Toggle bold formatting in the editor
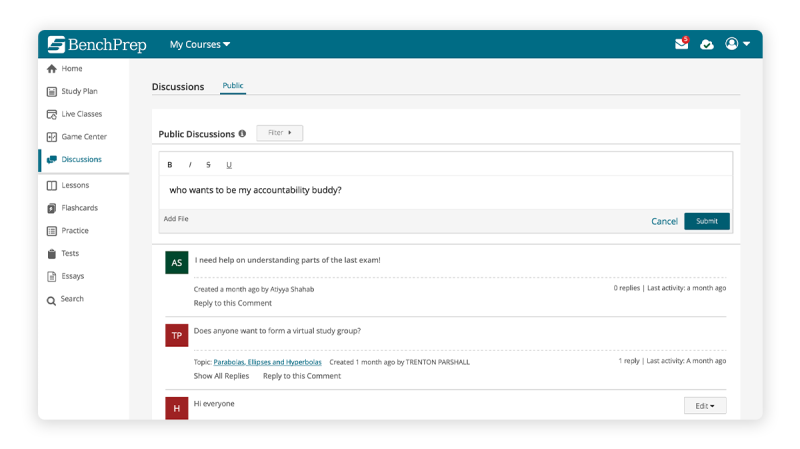800x449 pixels. (170, 165)
